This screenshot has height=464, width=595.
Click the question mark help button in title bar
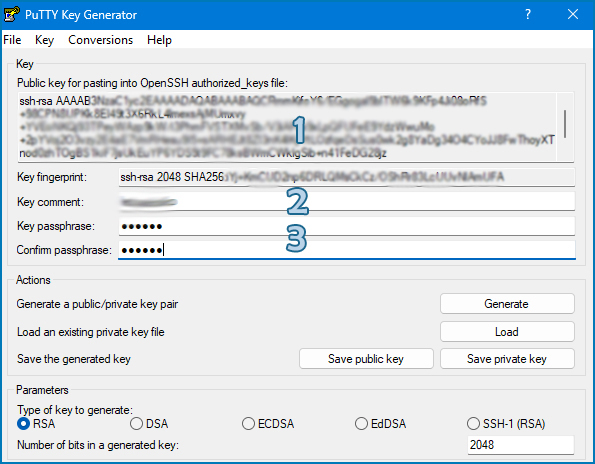(527, 14)
